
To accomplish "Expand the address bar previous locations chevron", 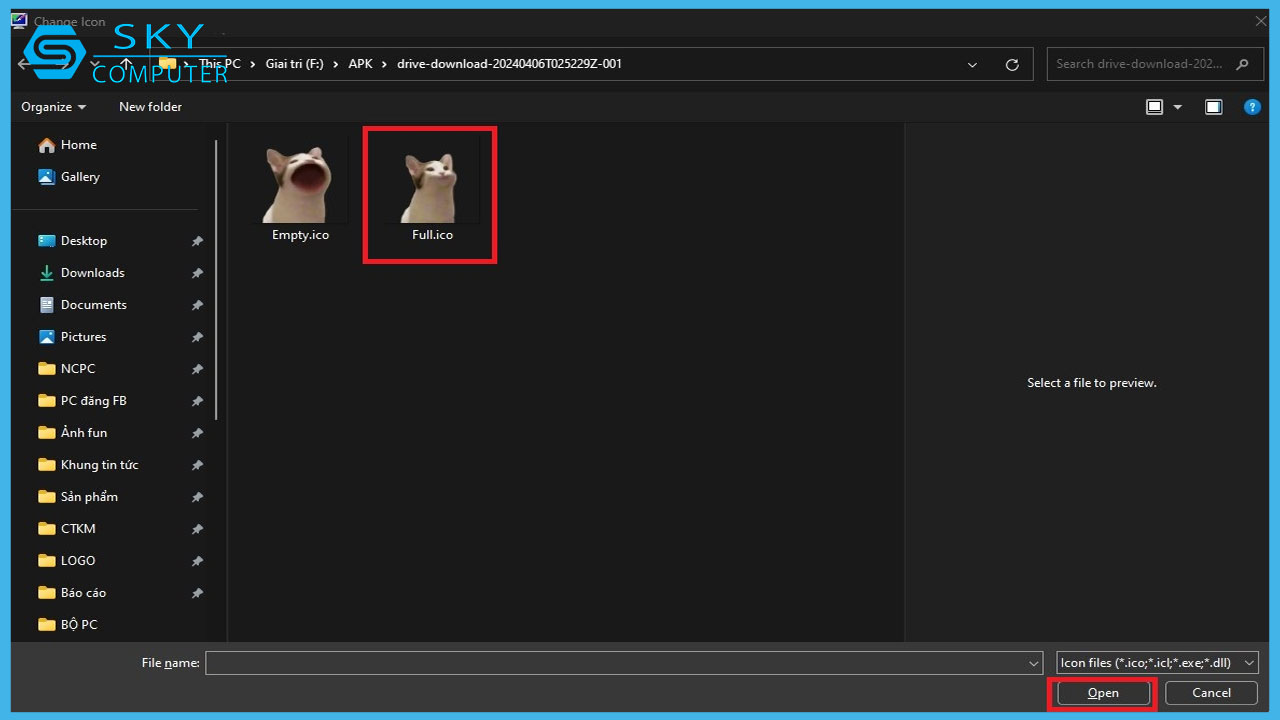I will (972, 64).
